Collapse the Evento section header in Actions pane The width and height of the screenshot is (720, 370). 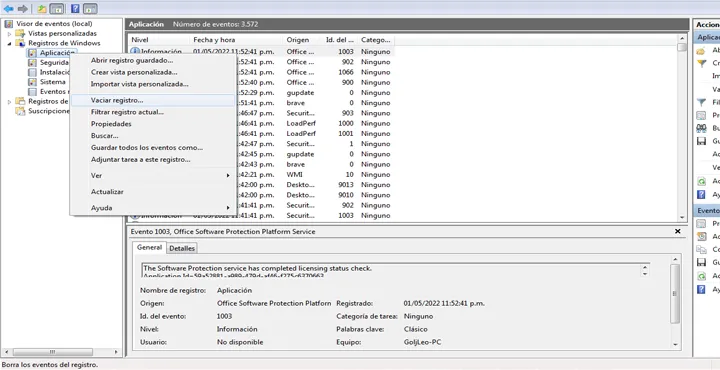(707, 211)
